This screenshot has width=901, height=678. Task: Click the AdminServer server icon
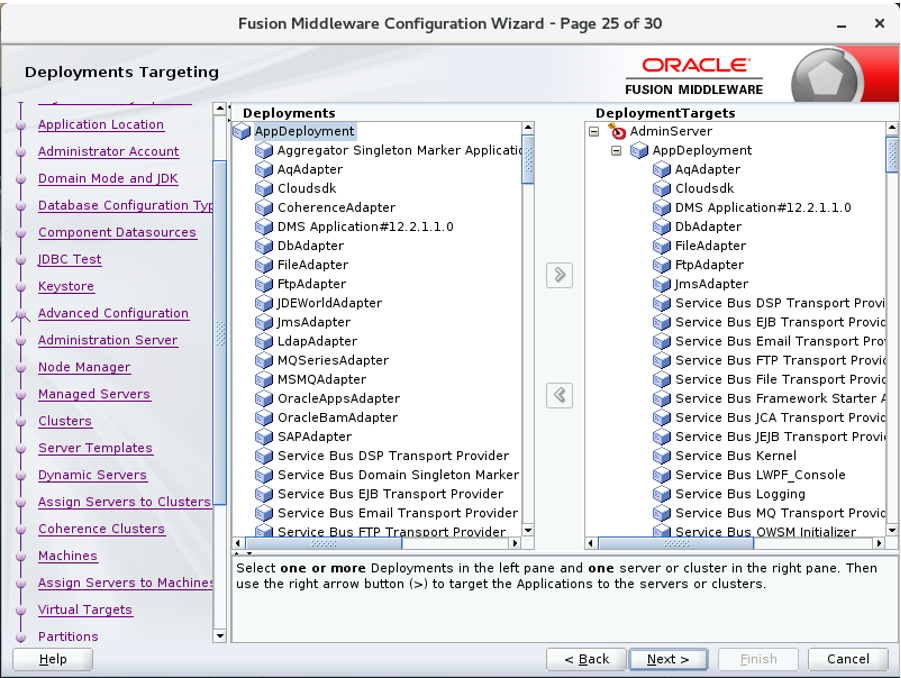[x=617, y=132]
